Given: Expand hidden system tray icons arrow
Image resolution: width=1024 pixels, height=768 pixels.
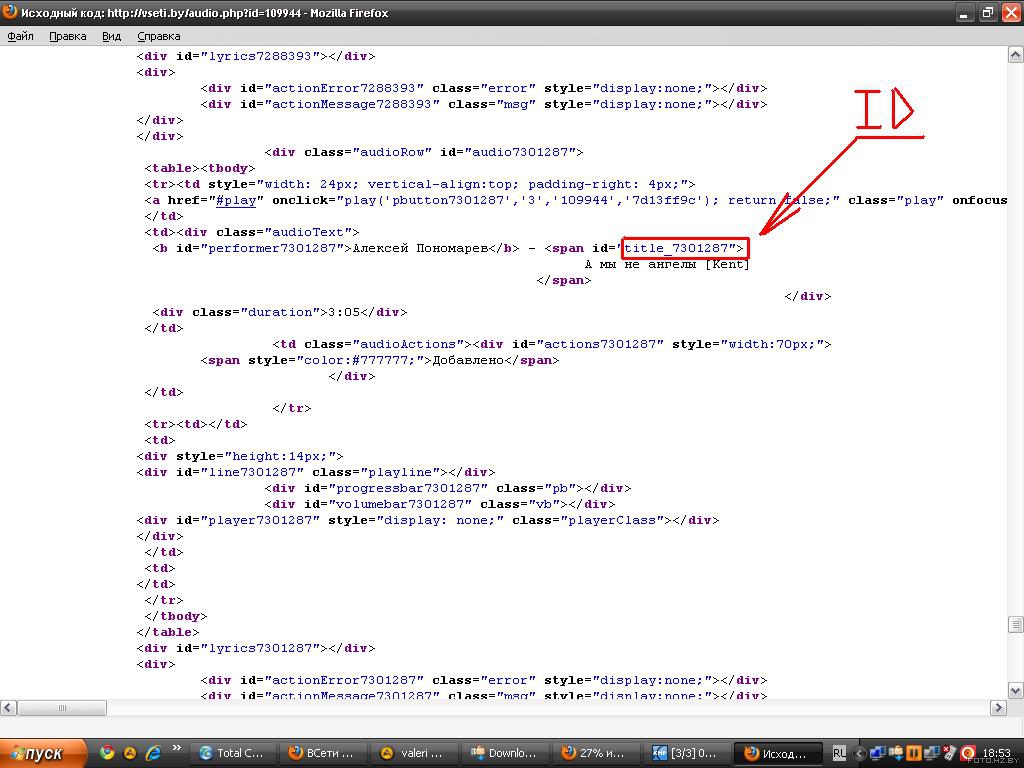Looking at the screenshot, I should coord(858,753).
